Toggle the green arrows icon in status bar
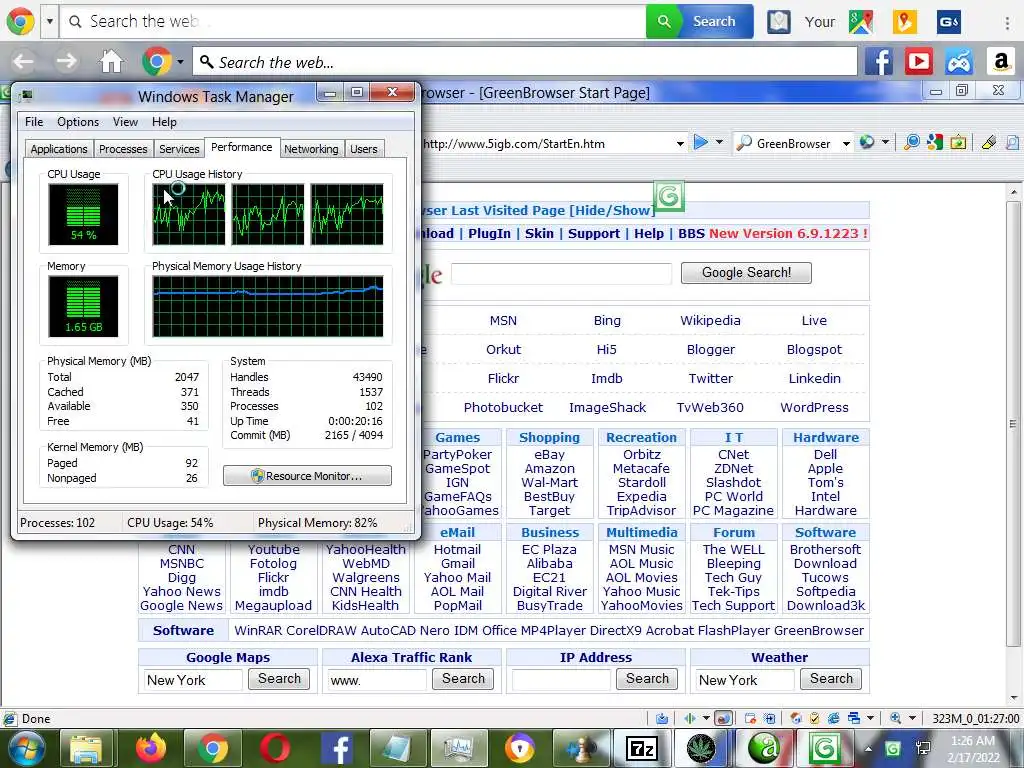 point(690,718)
